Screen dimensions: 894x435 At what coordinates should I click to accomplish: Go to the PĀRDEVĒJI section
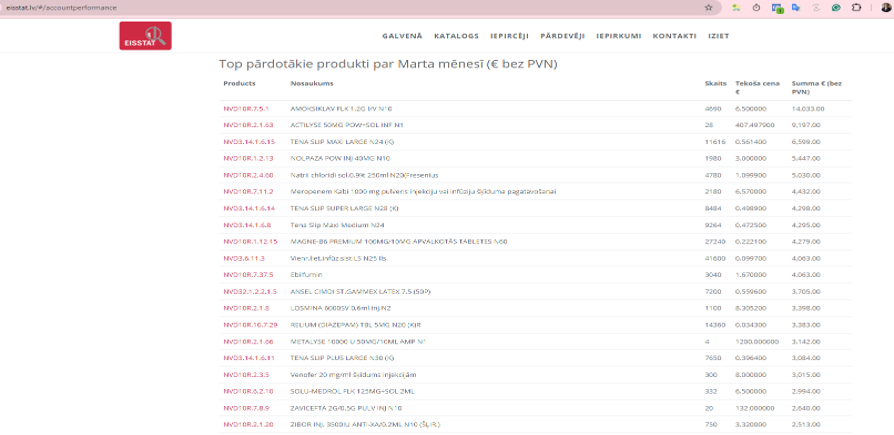pos(563,36)
